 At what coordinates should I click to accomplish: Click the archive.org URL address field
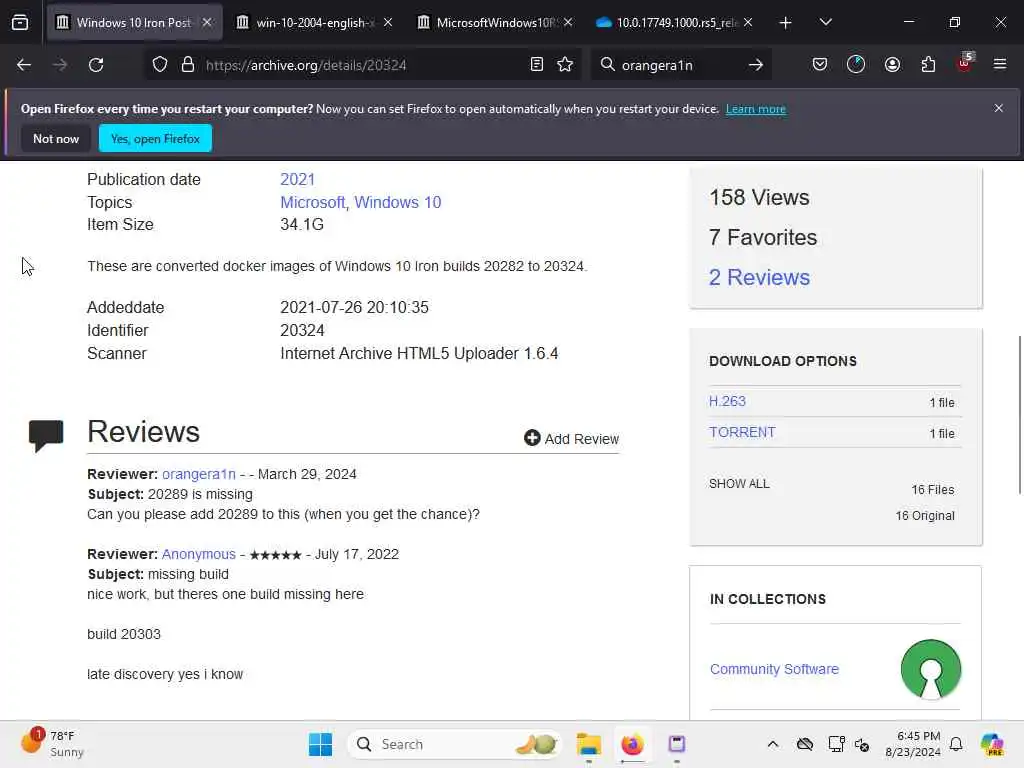click(362, 65)
